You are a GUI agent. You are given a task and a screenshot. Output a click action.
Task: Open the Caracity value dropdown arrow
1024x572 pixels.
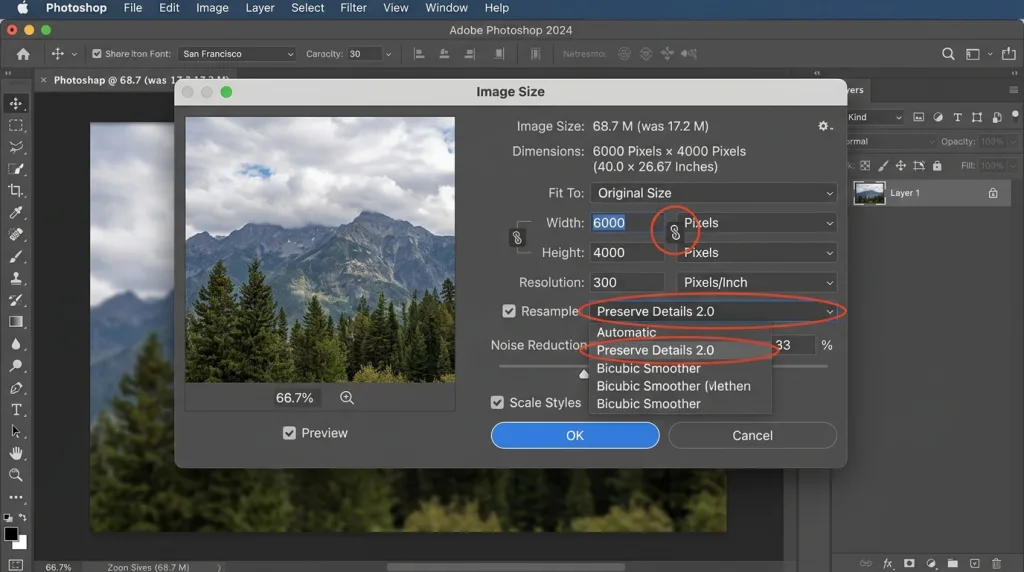(x=388, y=54)
